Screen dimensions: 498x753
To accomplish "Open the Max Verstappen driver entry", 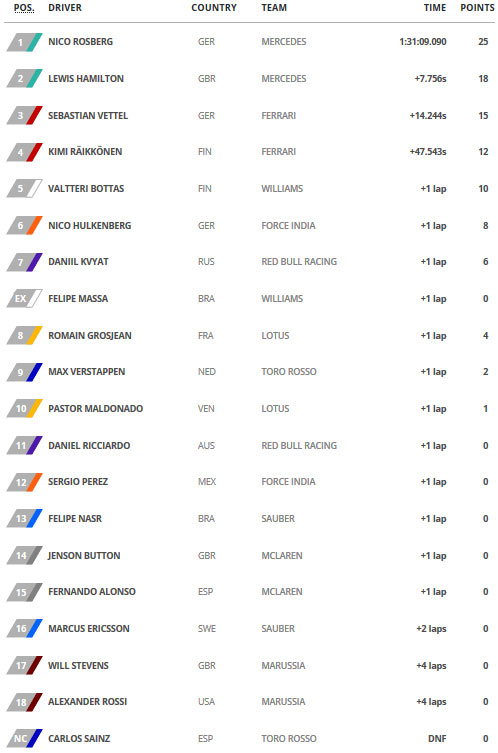I will tap(86, 372).
